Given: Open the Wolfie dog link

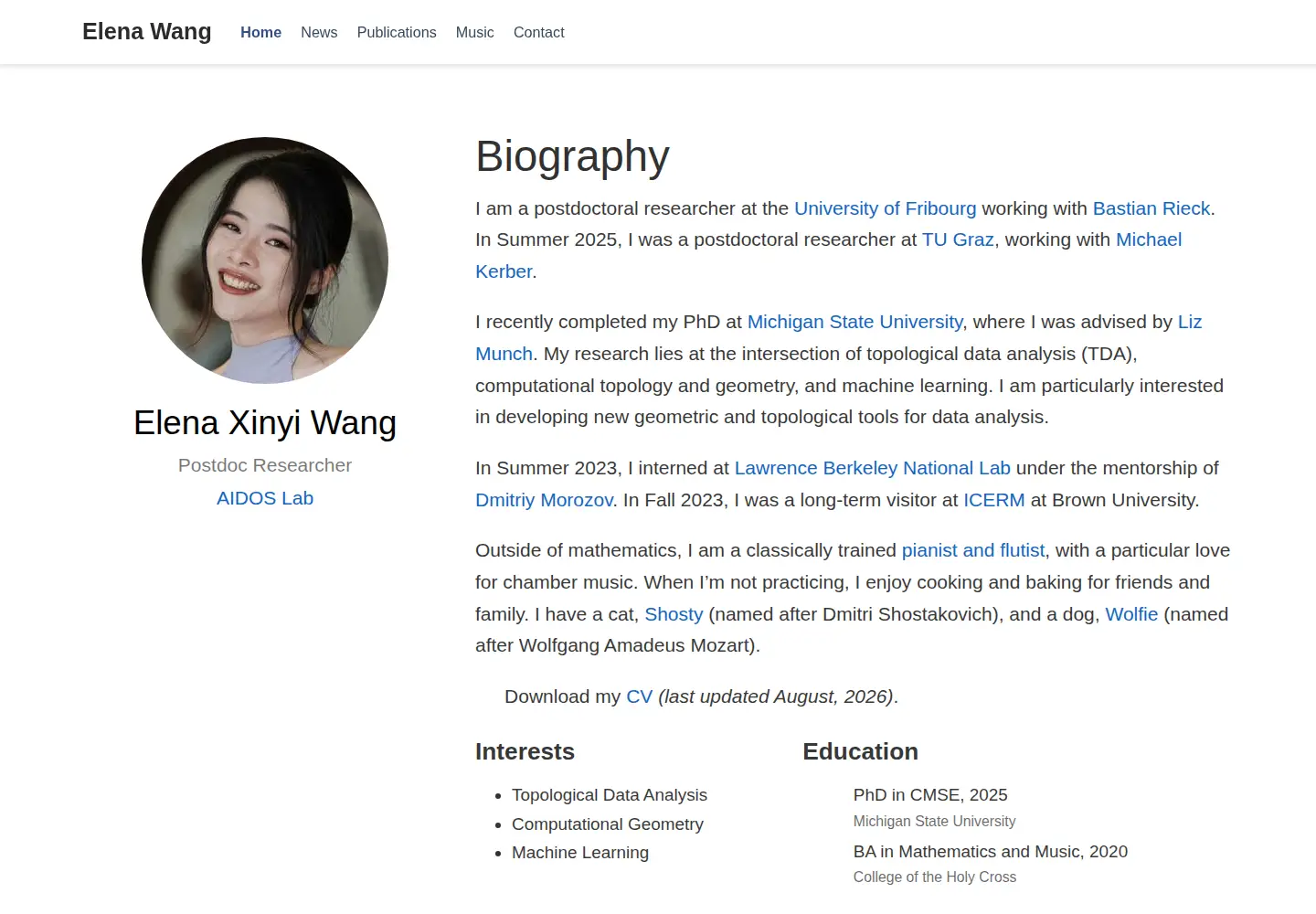Looking at the screenshot, I should (x=1131, y=614).
